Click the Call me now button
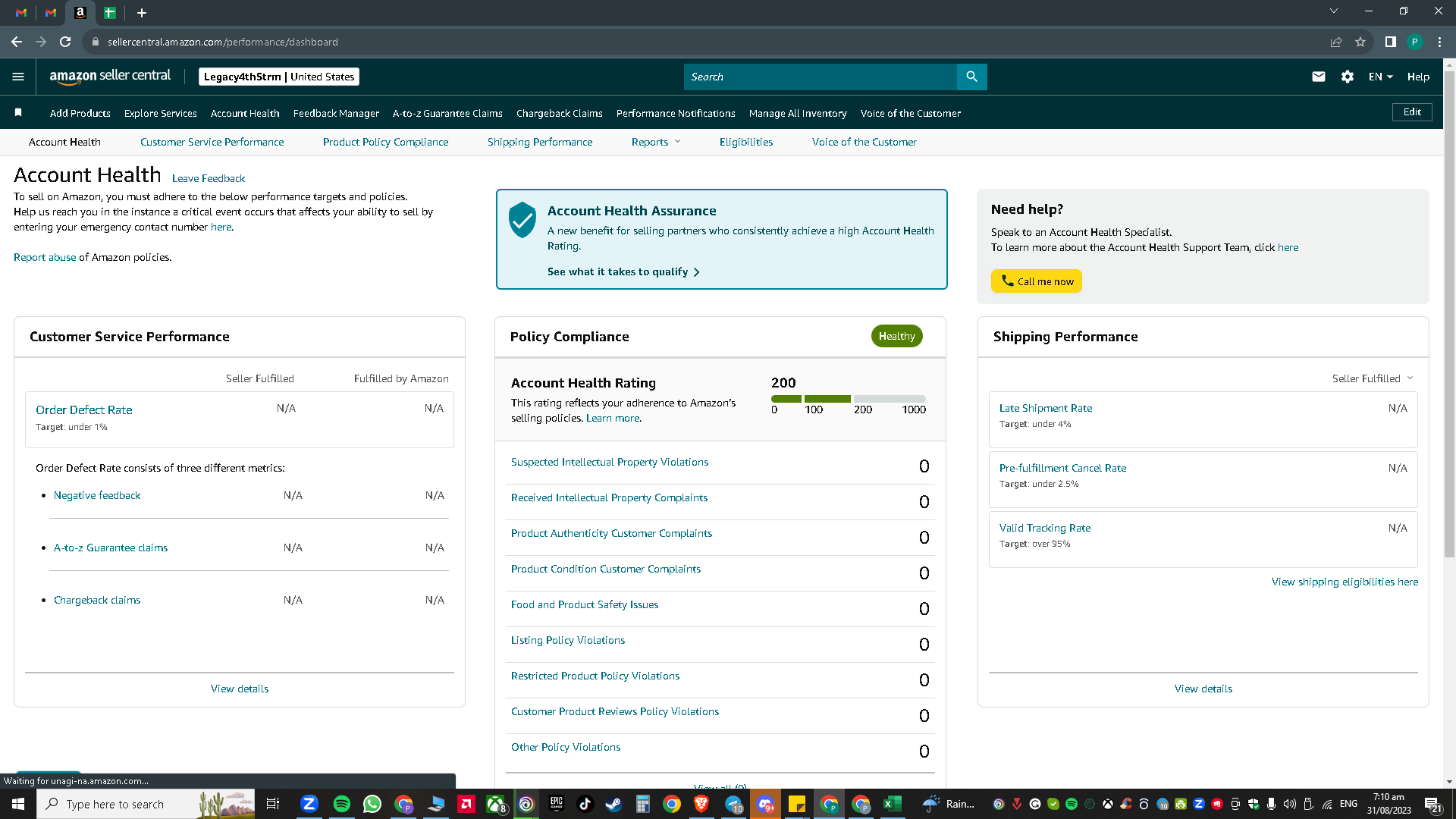Viewport: 1456px width, 819px height. coord(1036,281)
